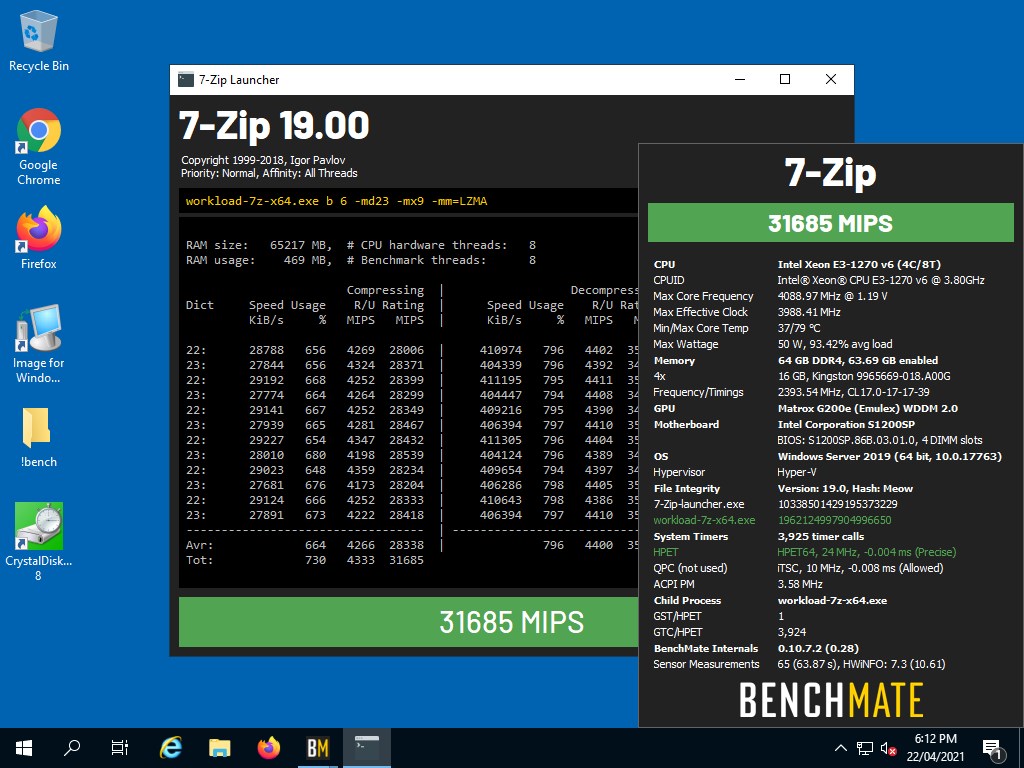The image size is (1024, 768).
Task: Click the Copyright 1999-2018, Igor Pavlov line
Action: [x=263, y=160]
